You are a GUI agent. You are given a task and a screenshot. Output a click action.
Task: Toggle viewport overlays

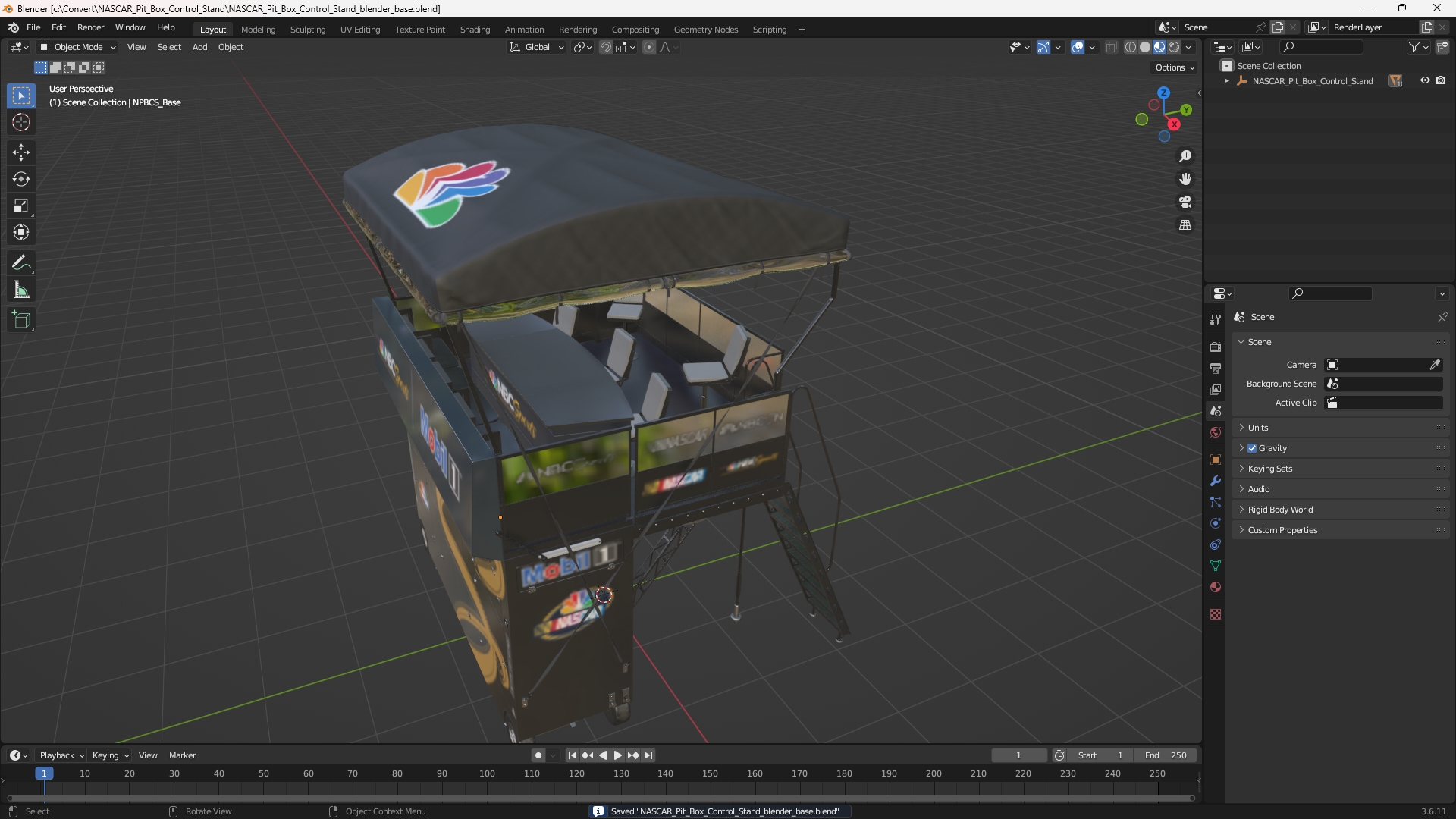pyautogui.click(x=1078, y=47)
